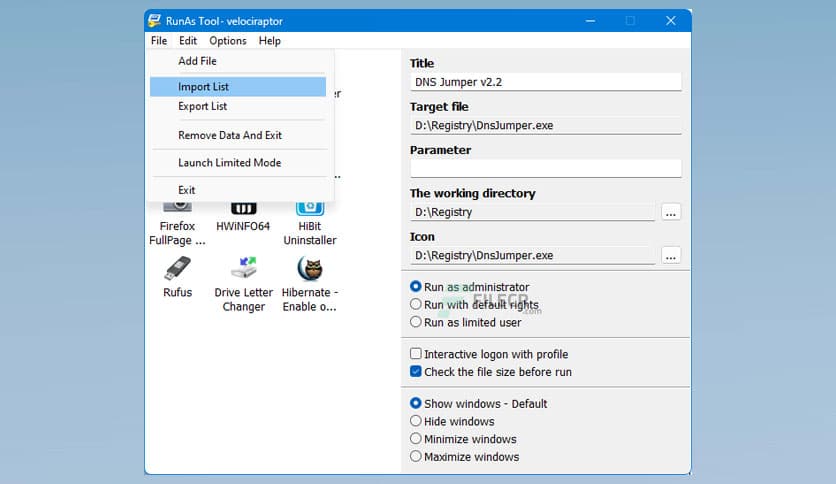
Task: Select the Rufus USB drive icon
Action: [x=177, y=269]
